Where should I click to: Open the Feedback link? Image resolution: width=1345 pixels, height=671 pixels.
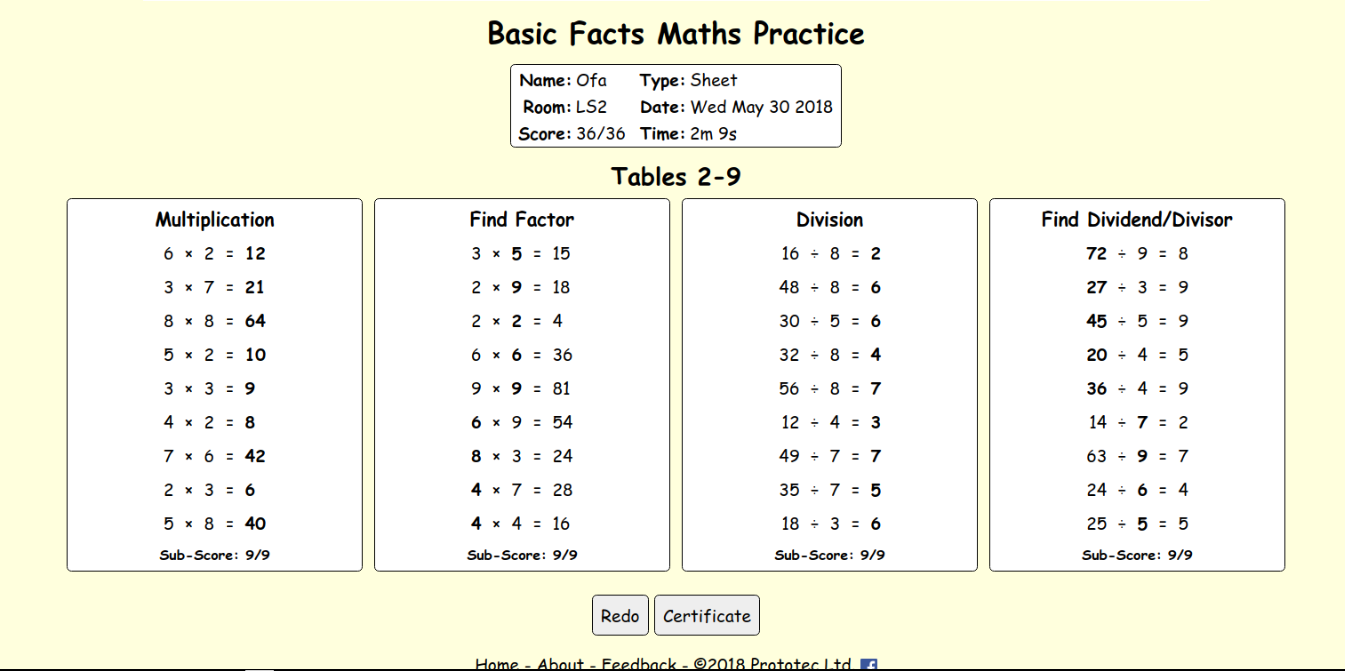[x=636, y=663]
